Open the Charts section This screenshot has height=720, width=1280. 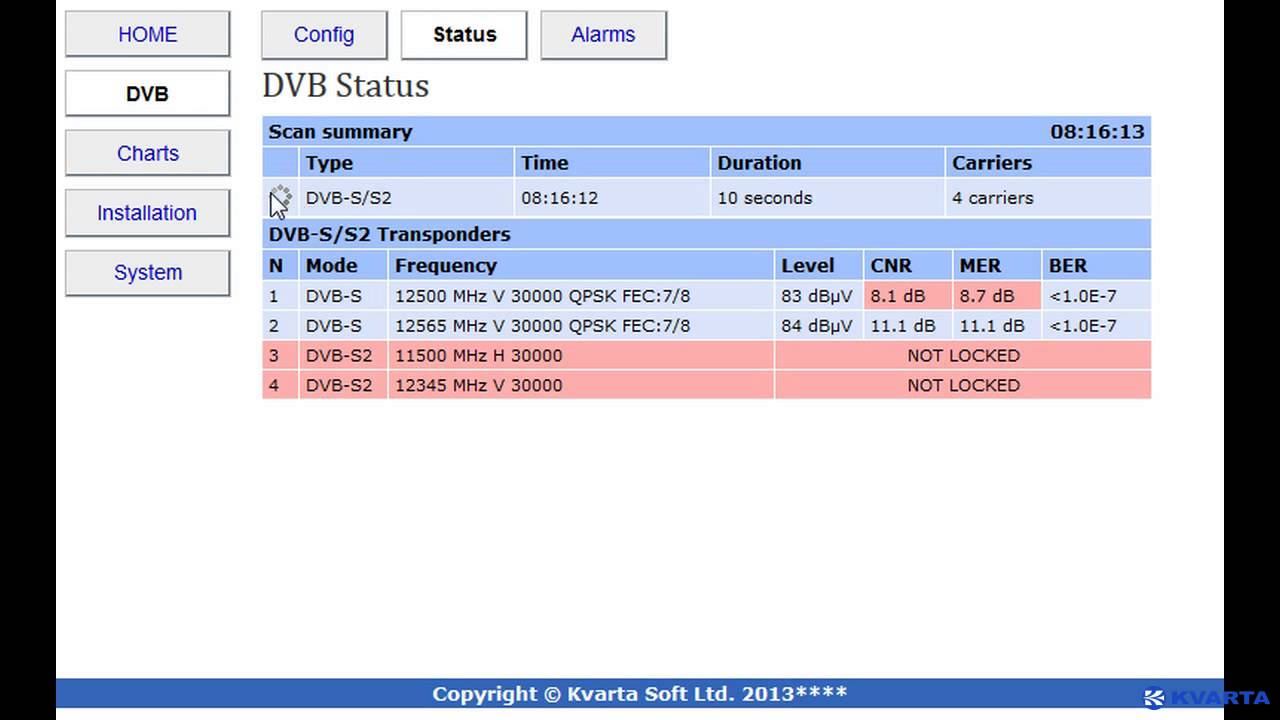click(147, 153)
